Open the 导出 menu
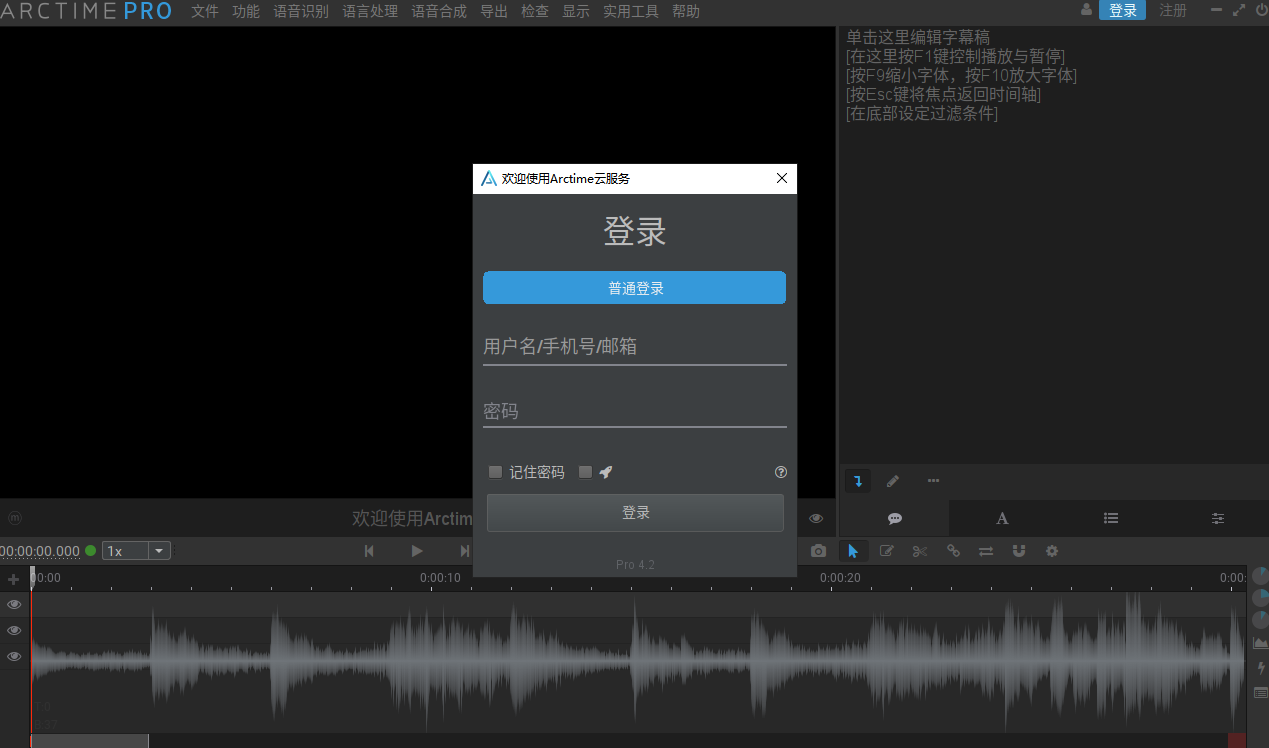This screenshot has width=1269, height=748. [x=493, y=11]
